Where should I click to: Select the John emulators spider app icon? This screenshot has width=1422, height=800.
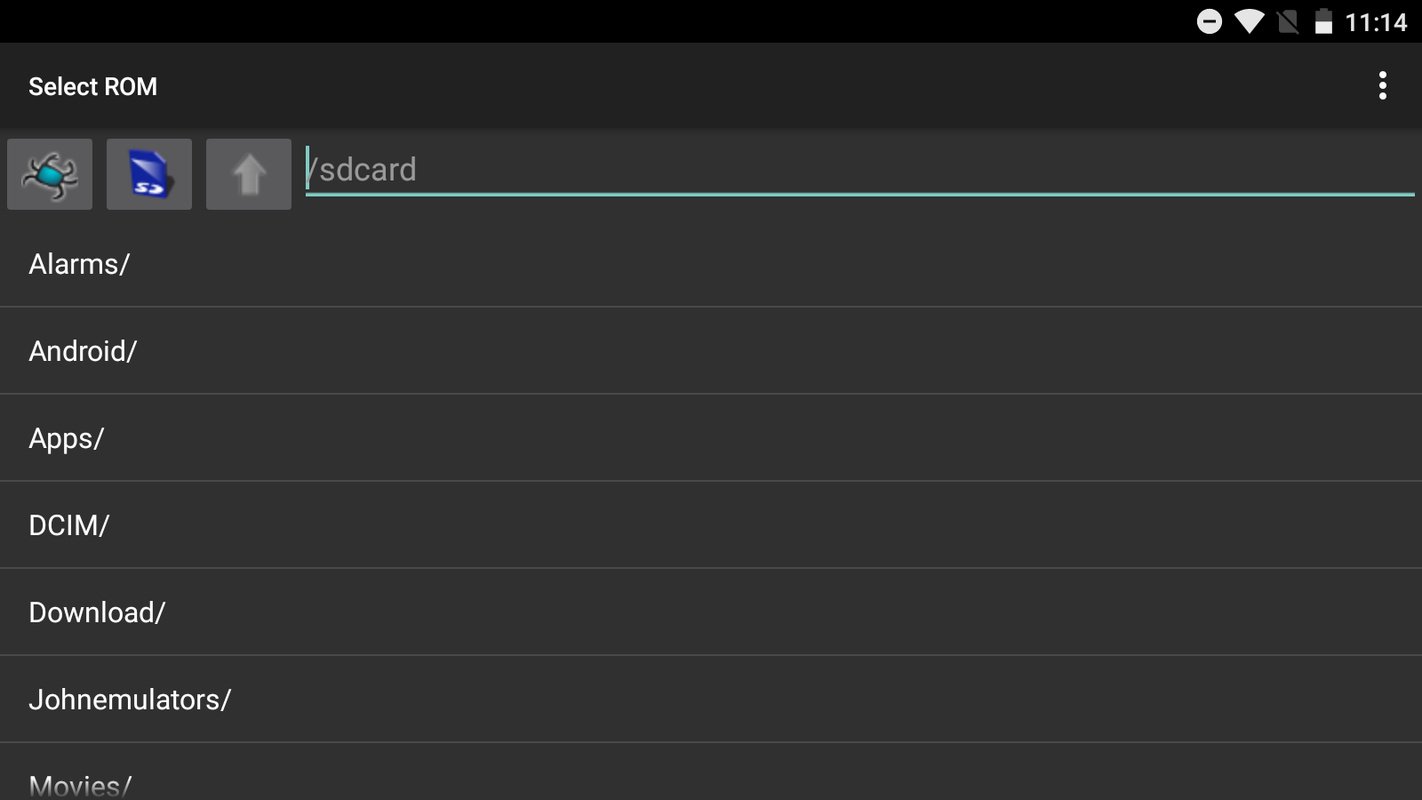49,174
